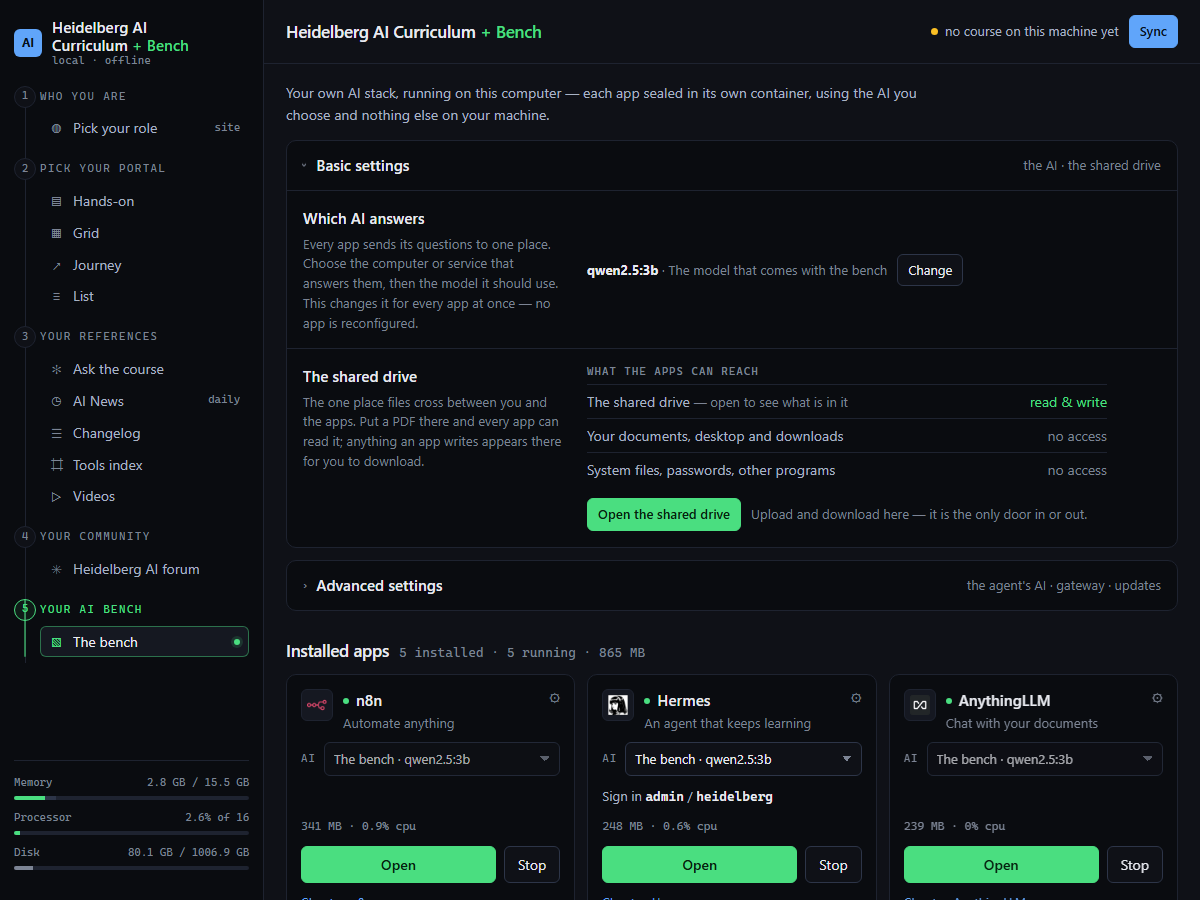Stop the AnythingLLM app
The height and width of the screenshot is (900, 1200).
[1135, 865]
